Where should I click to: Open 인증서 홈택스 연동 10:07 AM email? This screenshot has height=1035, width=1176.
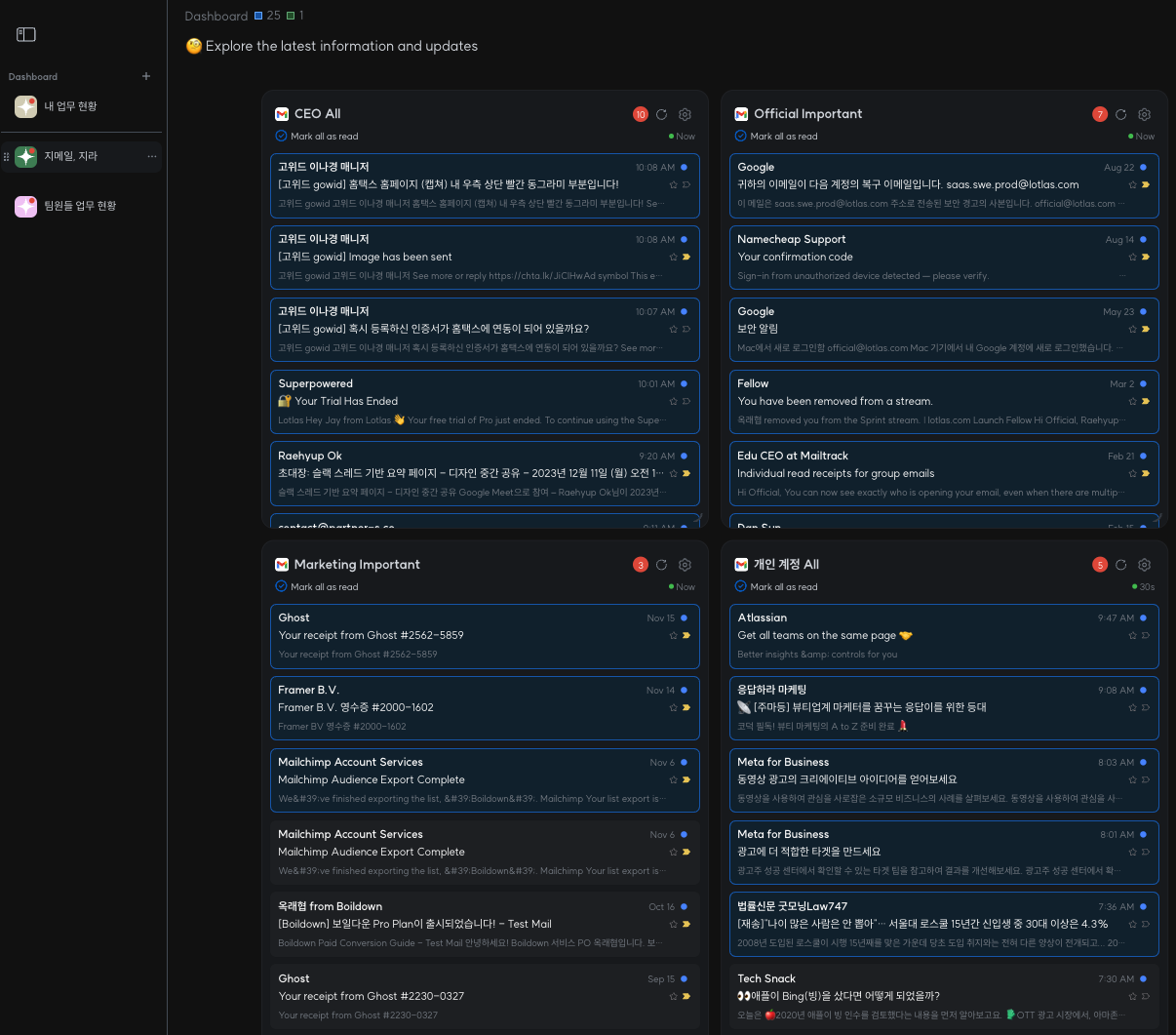485,330
